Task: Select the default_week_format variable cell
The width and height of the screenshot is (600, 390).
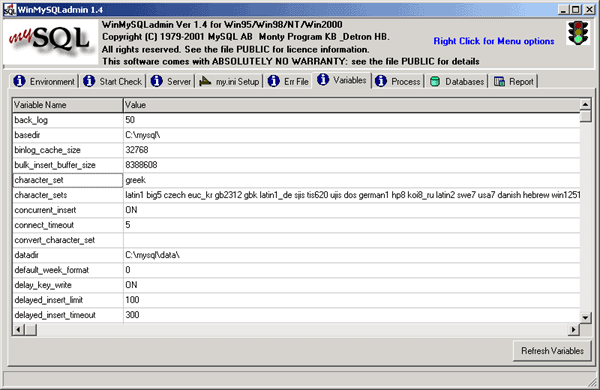Action: [x=68, y=270]
